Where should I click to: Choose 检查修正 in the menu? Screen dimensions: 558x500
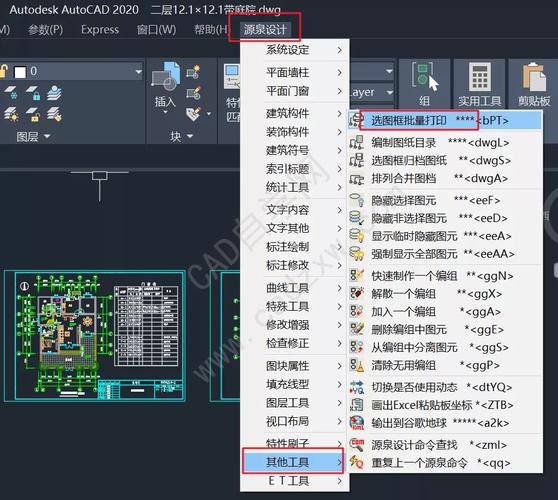click(x=288, y=343)
